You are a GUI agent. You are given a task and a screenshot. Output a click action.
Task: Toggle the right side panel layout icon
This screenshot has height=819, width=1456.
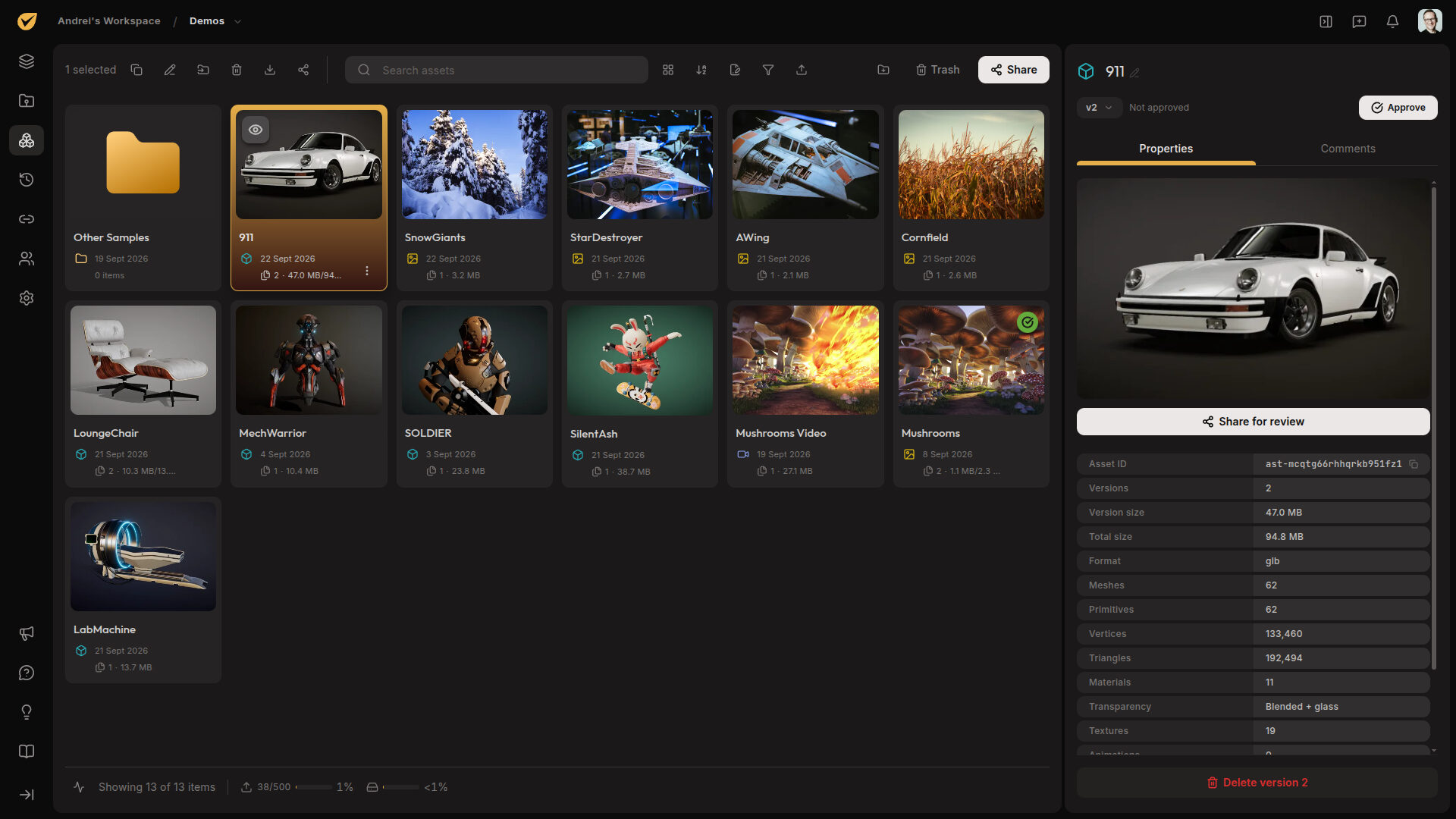click(x=1326, y=21)
